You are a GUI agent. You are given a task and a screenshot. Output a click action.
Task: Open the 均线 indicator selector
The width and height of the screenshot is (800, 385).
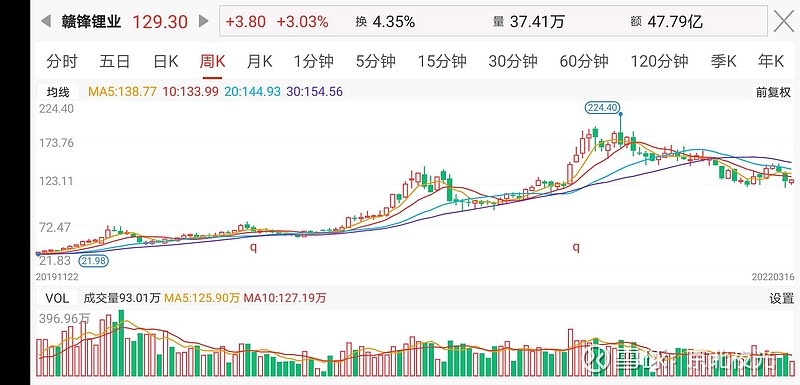tap(58, 92)
